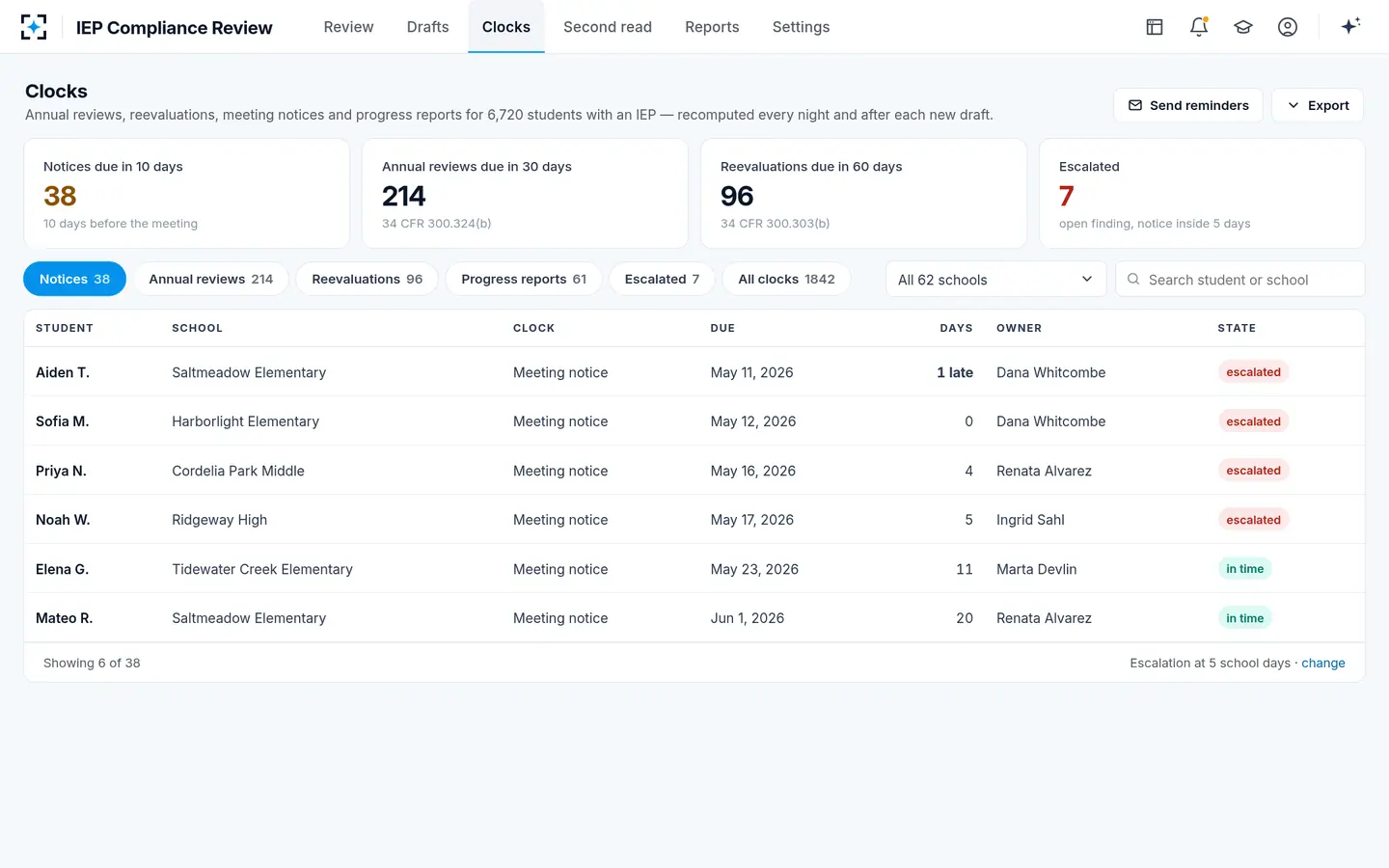Open student Sofia M.
Viewport: 1389px width, 868px height.
tap(62, 421)
